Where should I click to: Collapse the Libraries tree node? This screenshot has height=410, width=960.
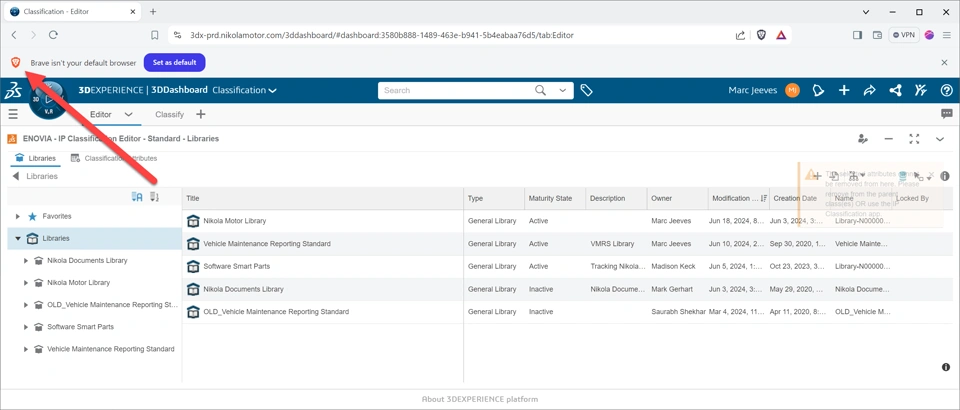[x=18, y=239]
